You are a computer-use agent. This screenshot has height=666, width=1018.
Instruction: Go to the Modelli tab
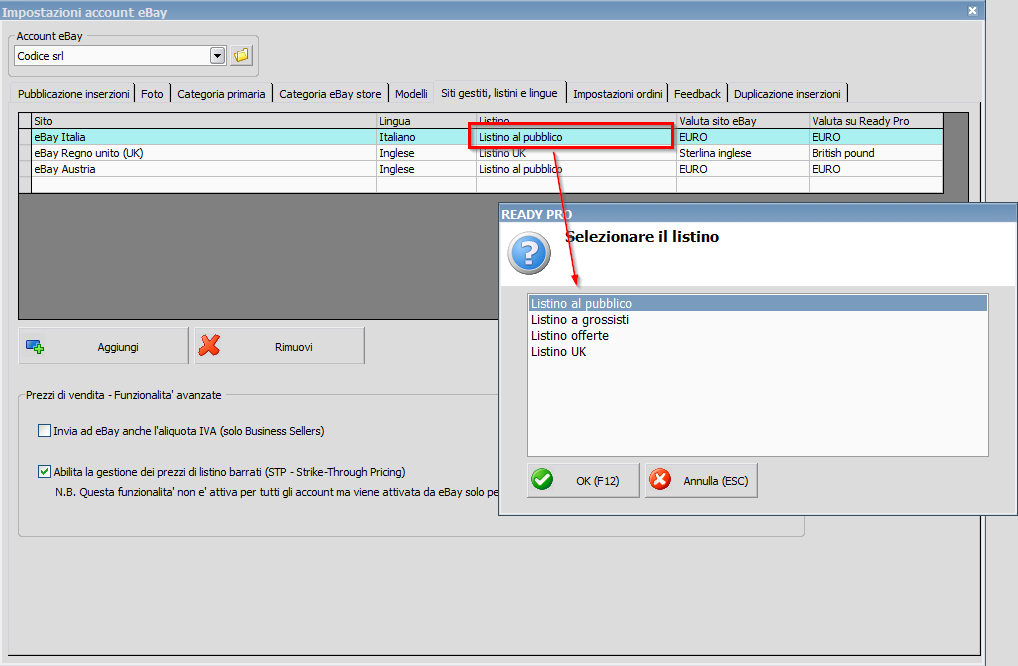pos(411,94)
